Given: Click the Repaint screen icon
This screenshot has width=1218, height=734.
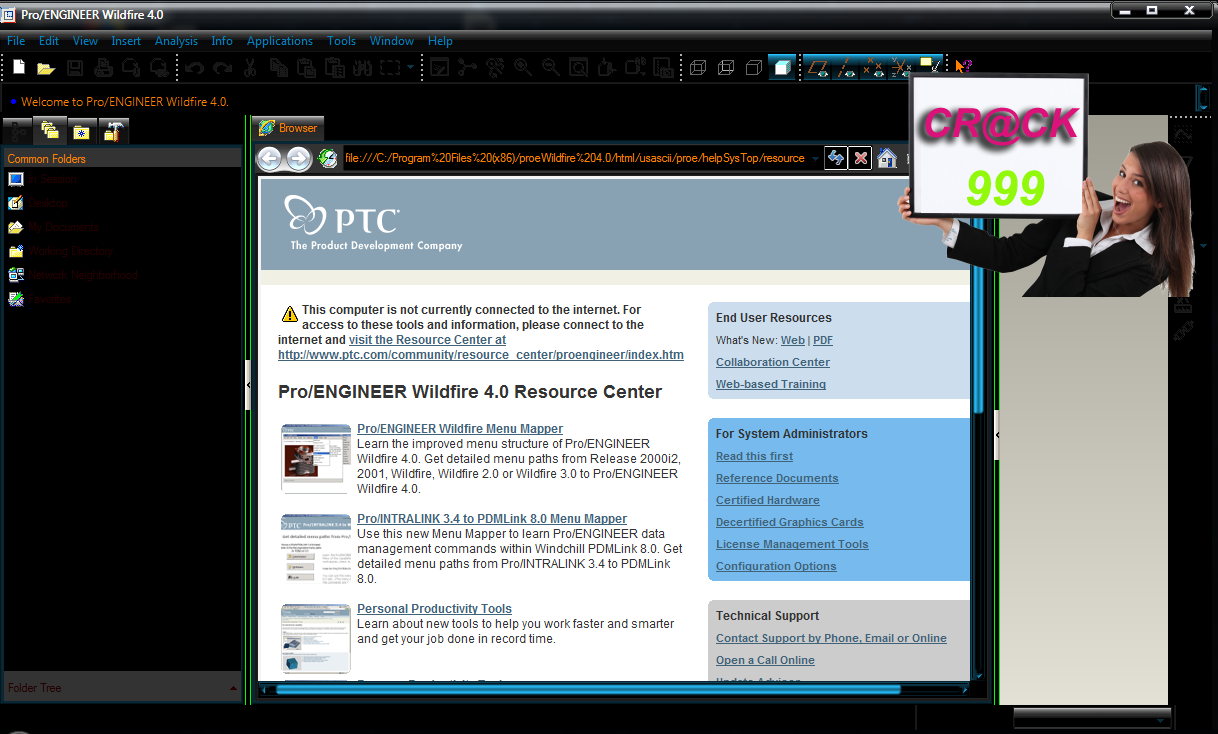Looking at the screenshot, I should coord(439,68).
